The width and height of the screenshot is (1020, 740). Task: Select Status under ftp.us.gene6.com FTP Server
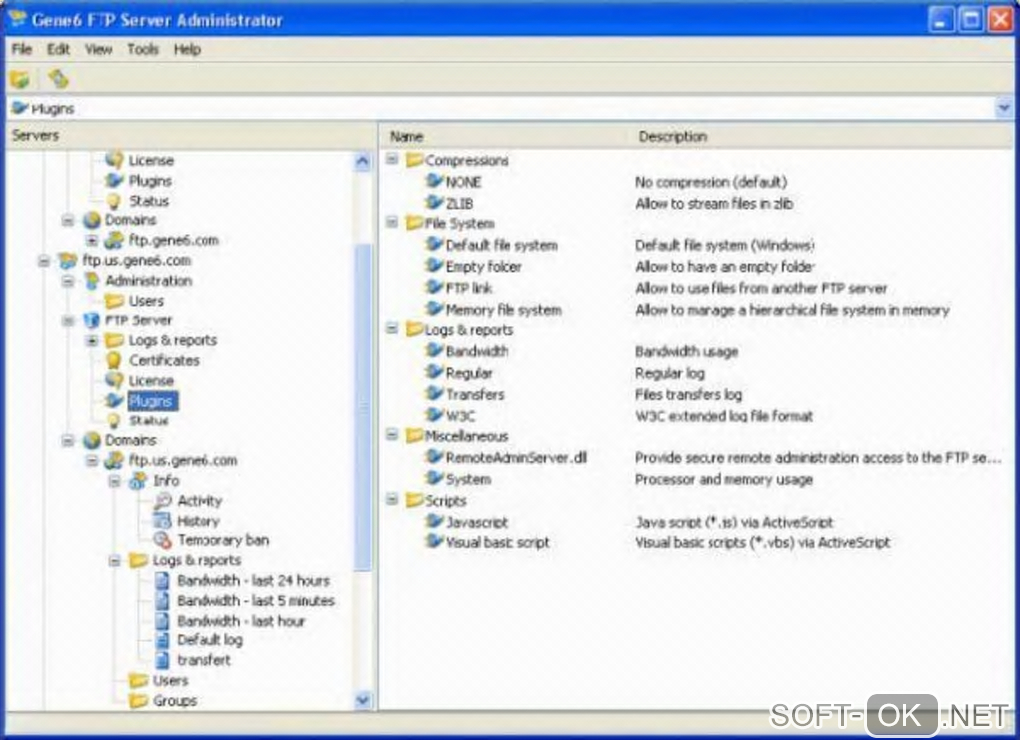[148, 421]
